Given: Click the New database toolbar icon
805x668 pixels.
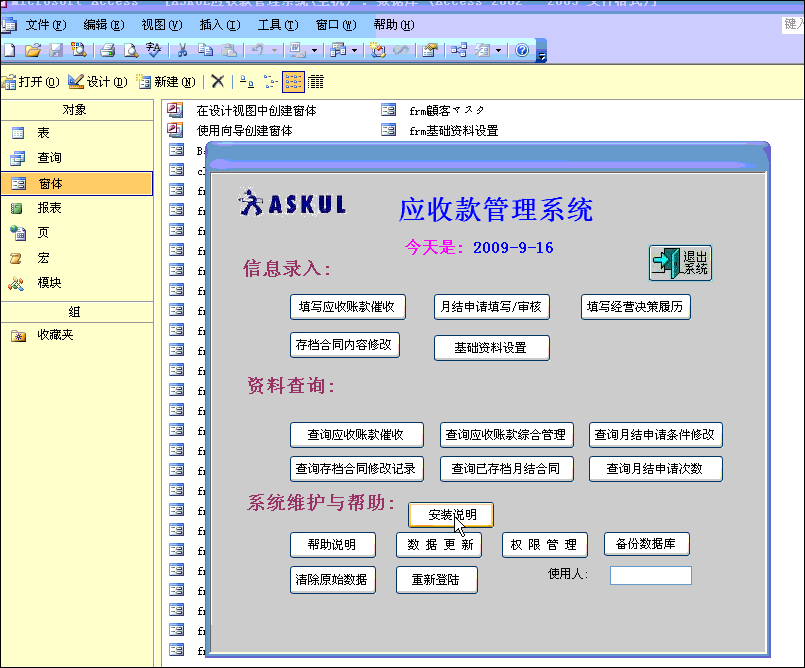Looking at the screenshot, I should 10,50.
